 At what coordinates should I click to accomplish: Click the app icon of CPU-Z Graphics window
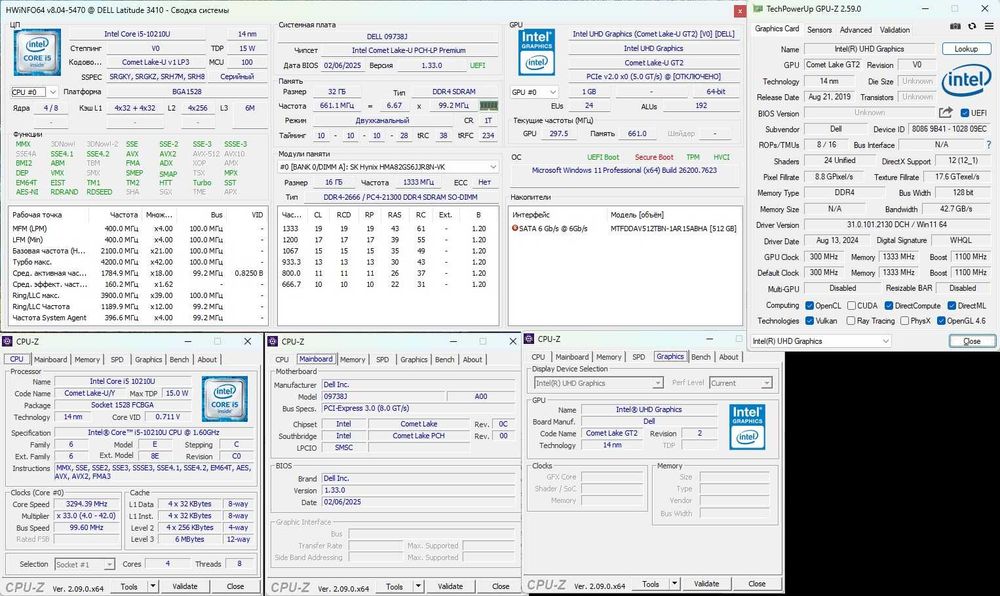pos(529,339)
